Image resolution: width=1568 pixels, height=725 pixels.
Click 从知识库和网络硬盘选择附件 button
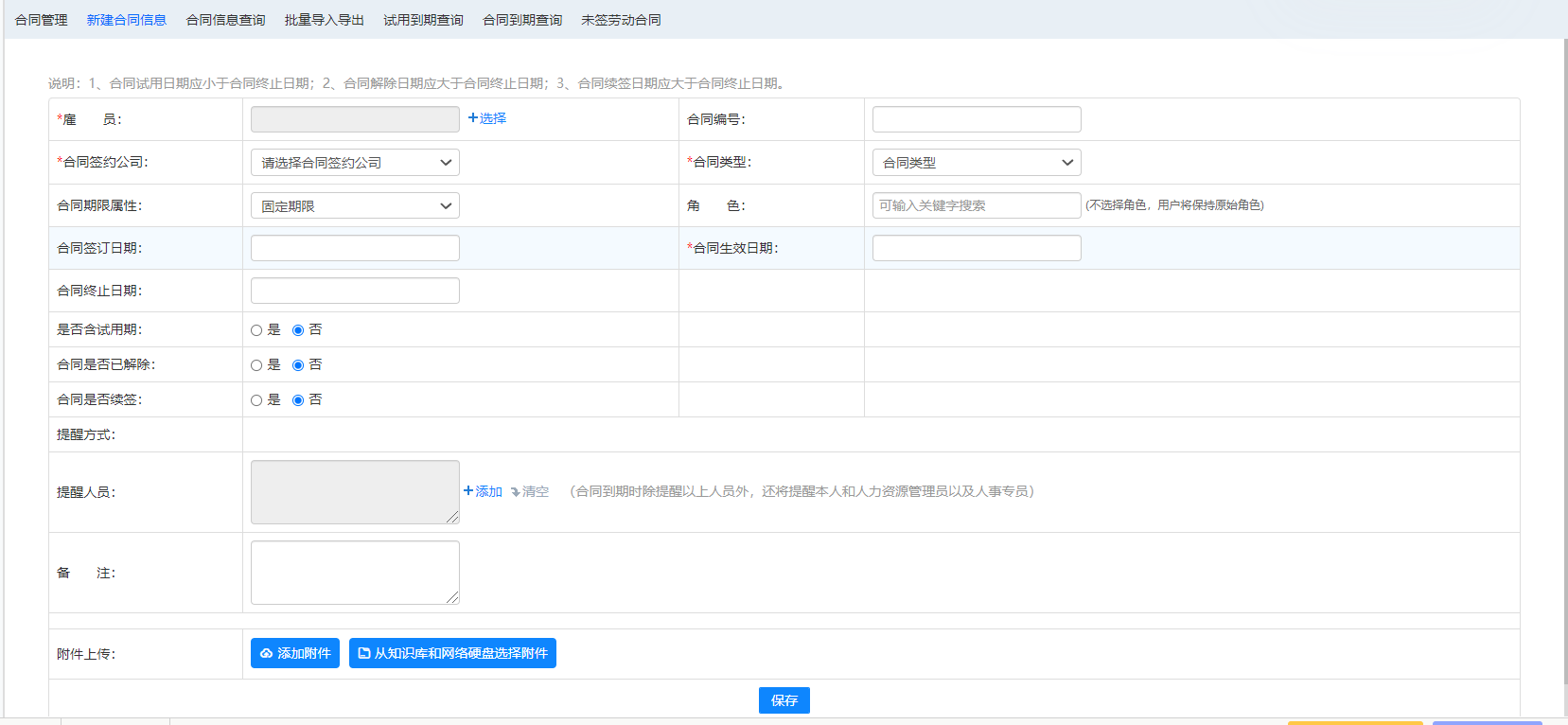(x=452, y=653)
